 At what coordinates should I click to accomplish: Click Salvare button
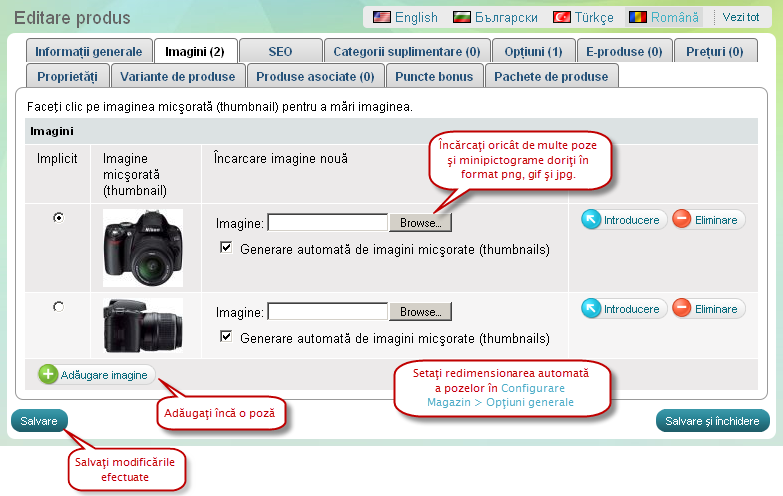[x=40, y=421]
